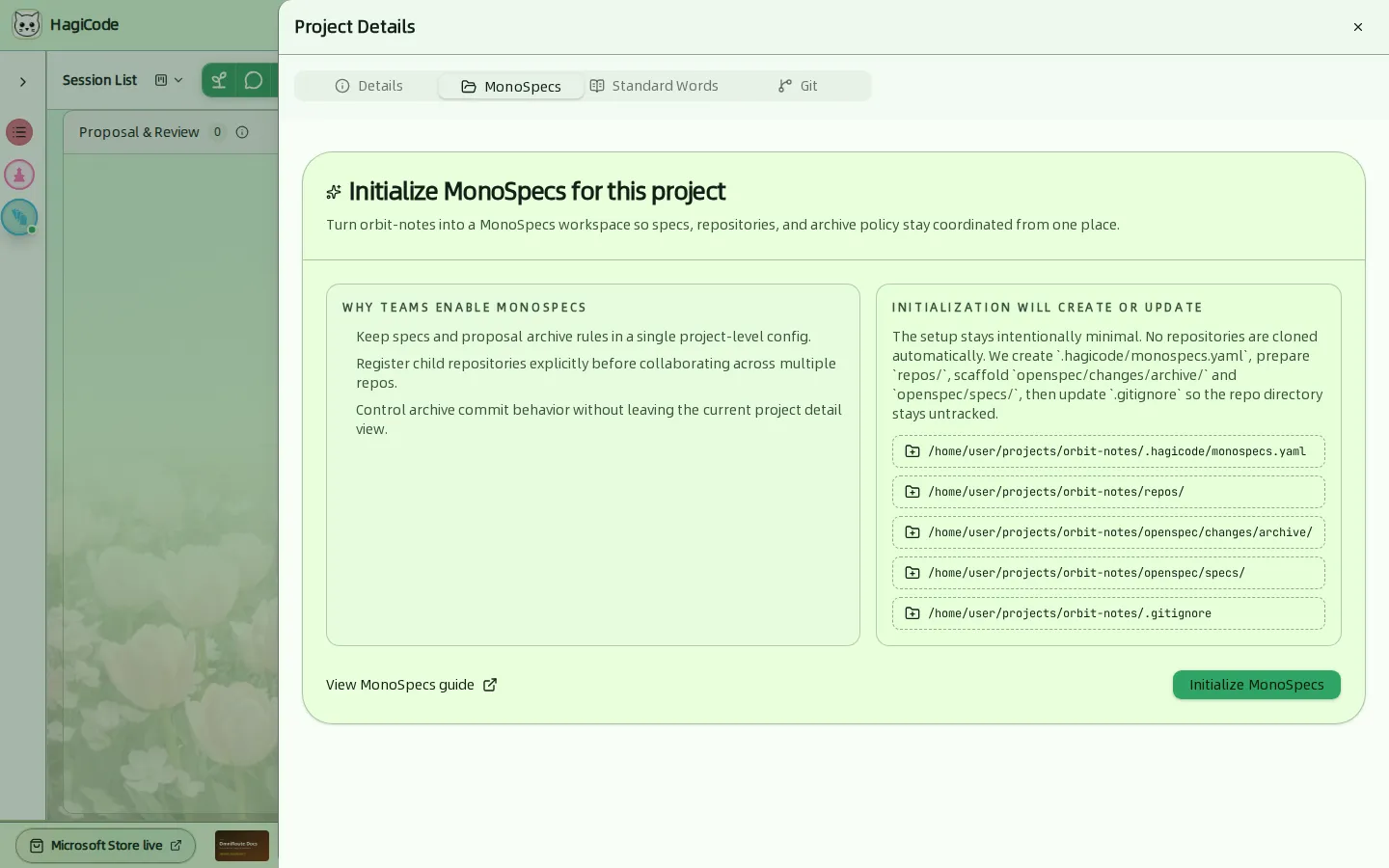Click the INITIALIZATION WILL CREATE OR UPDATE heading
This screenshot has width=1389, height=868.
1048,308
